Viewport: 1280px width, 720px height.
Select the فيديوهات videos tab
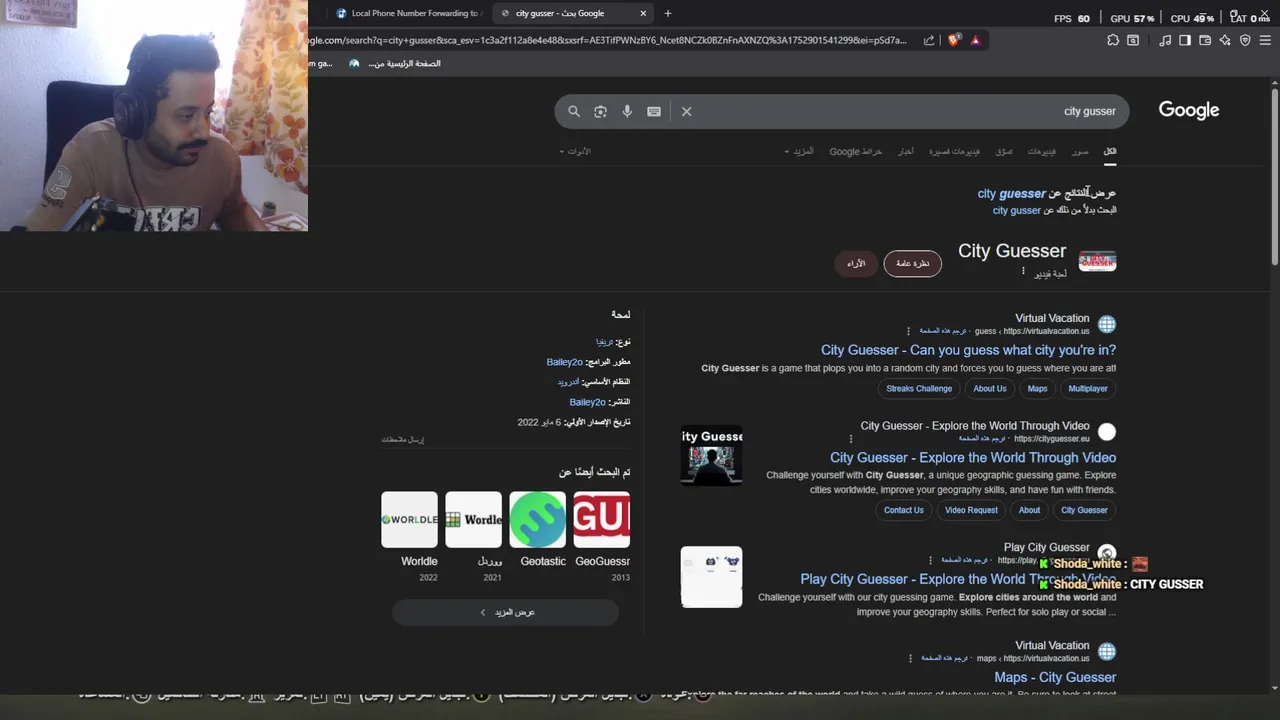(1041, 151)
